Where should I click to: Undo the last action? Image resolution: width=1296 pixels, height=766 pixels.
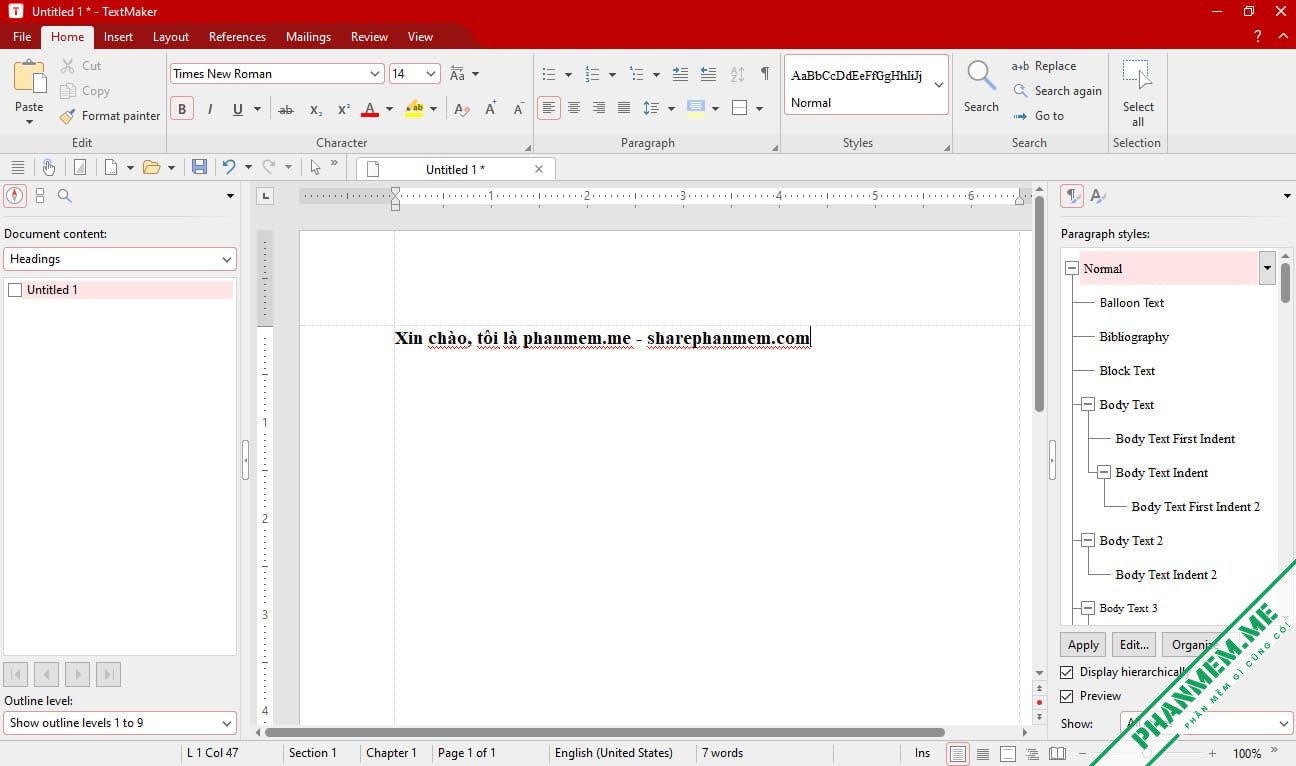coord(229,168)
